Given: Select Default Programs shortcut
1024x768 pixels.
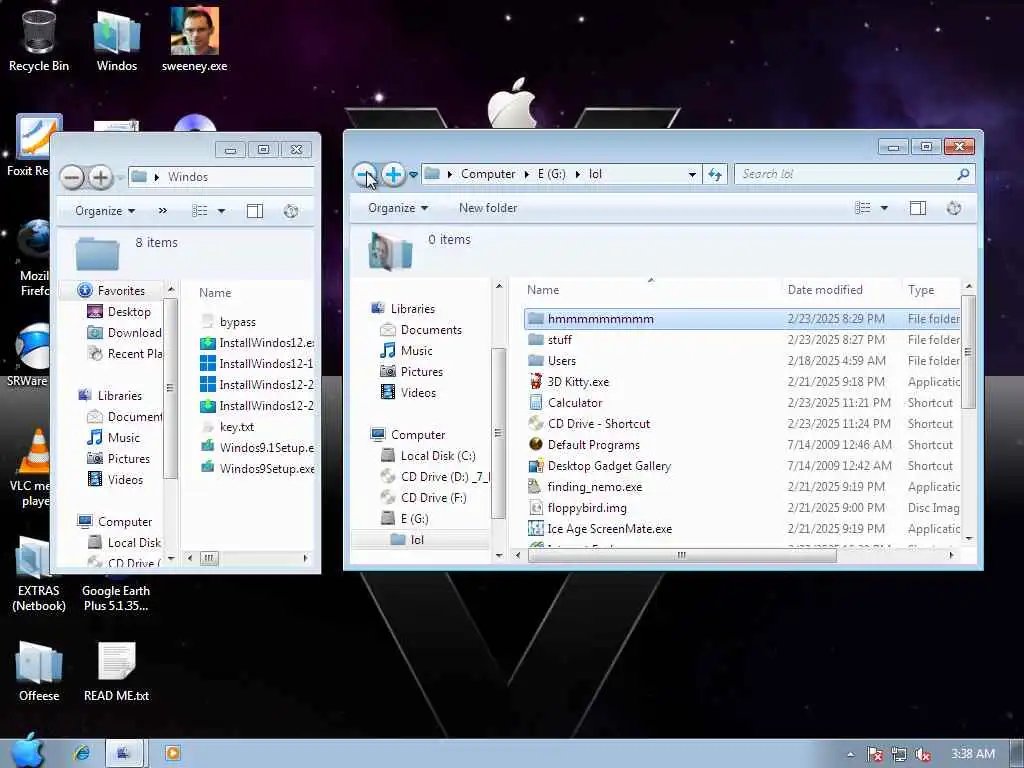Looking at the screenshot, I should coord(743,445).
